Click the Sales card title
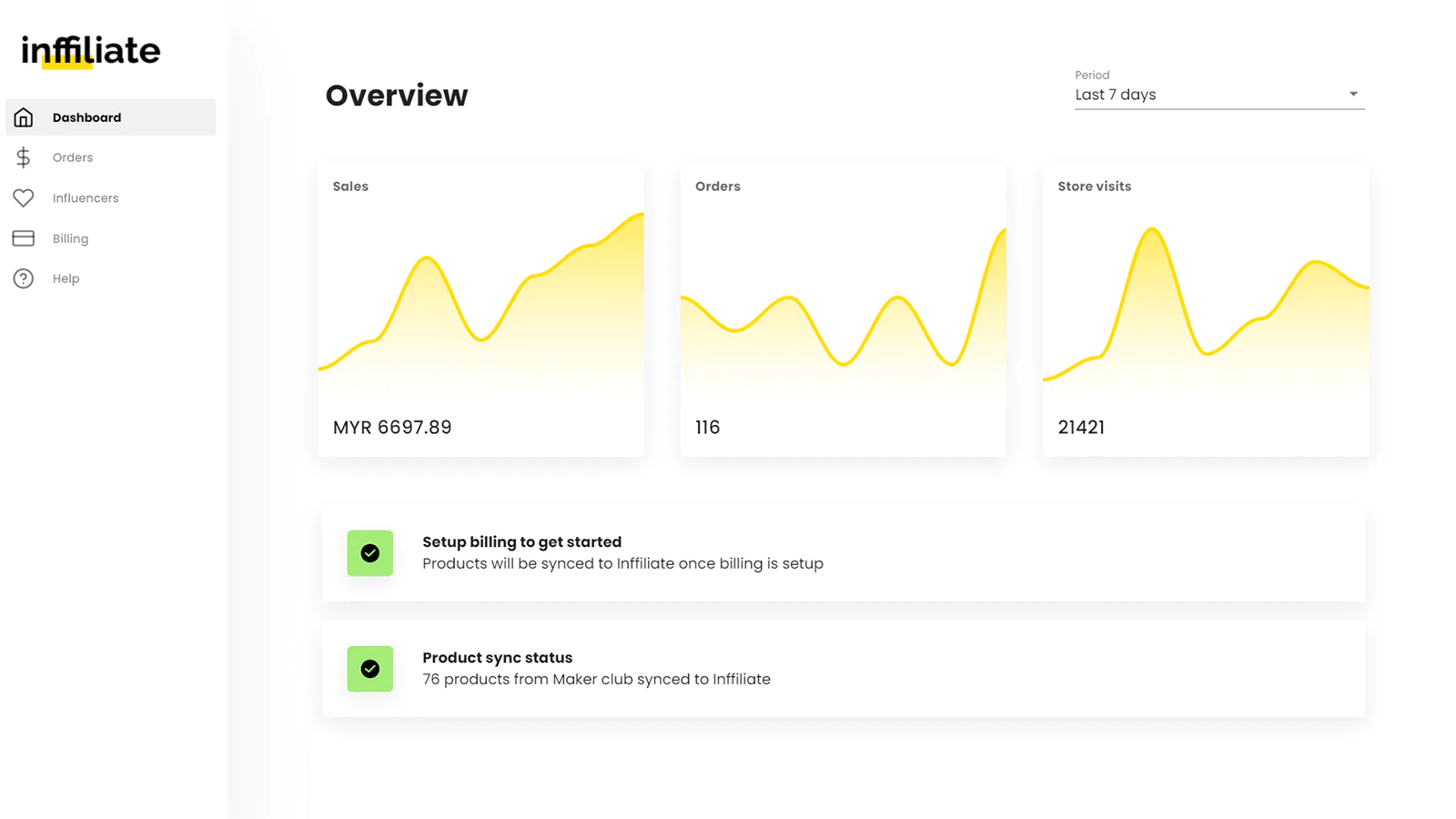The height and width of the screenshot is (819, 1456). point(350,187)
